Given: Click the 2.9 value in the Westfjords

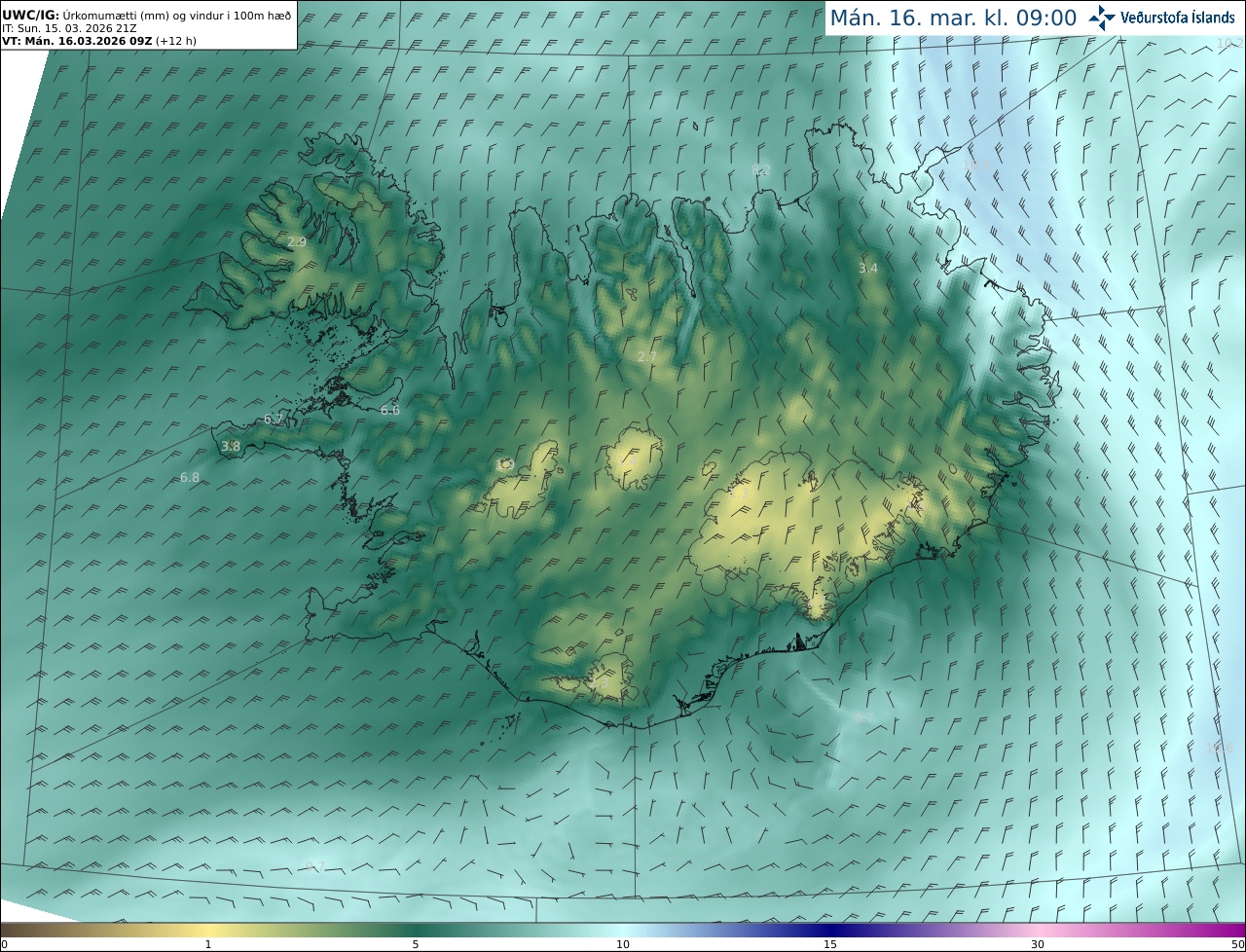Looking at the screenshot, I should (x=297, y=241).
